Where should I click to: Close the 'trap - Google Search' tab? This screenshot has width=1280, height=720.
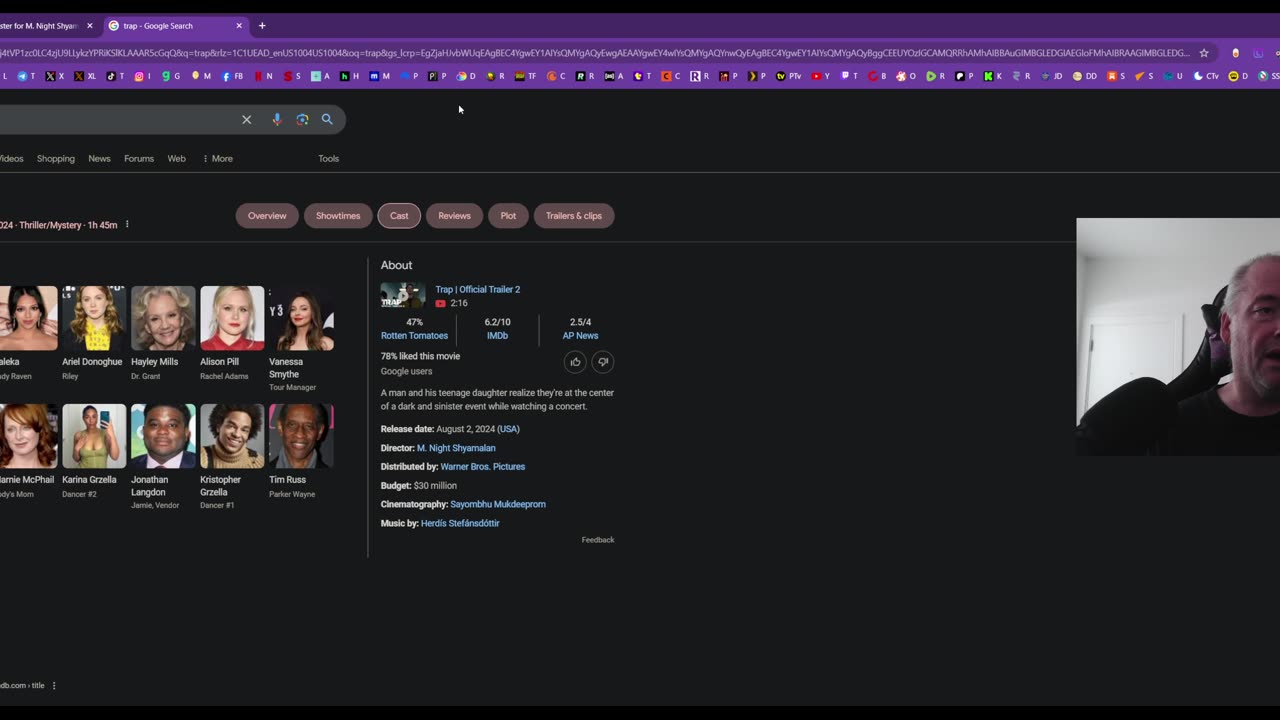[x=239, y=26]
